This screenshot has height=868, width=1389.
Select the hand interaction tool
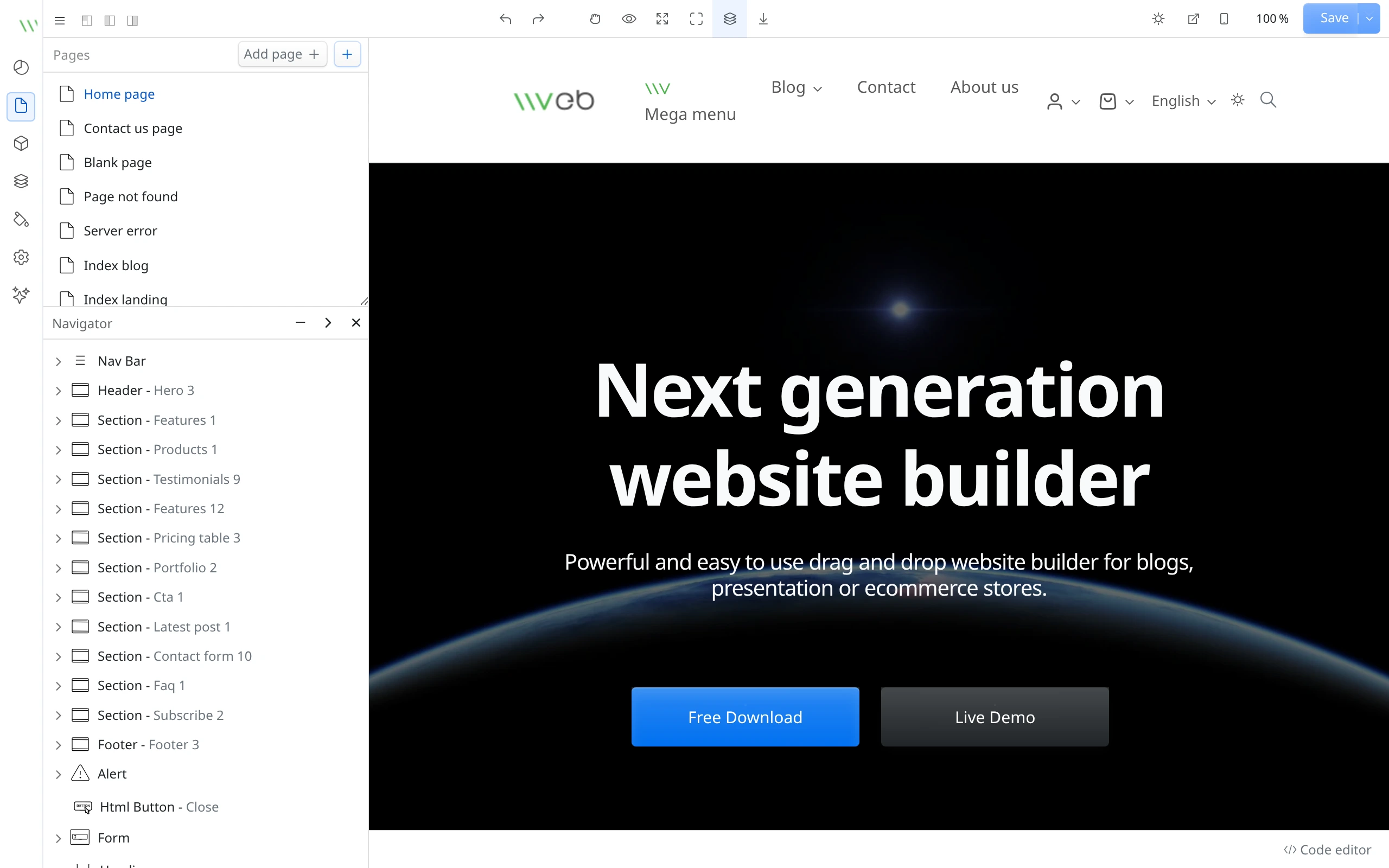(x=595, y=19)
